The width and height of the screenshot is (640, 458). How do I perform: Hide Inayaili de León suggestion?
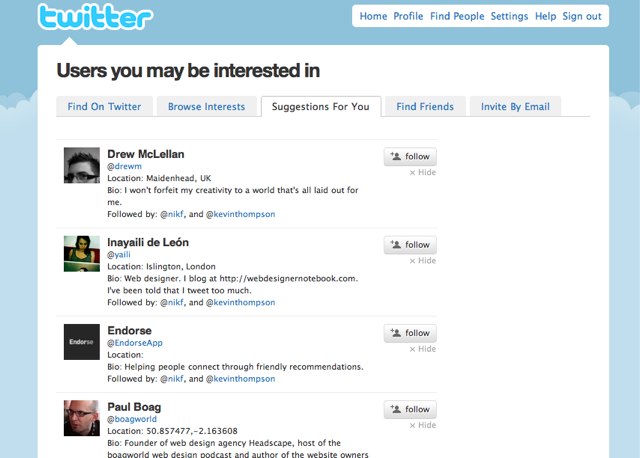coord(423,260)
